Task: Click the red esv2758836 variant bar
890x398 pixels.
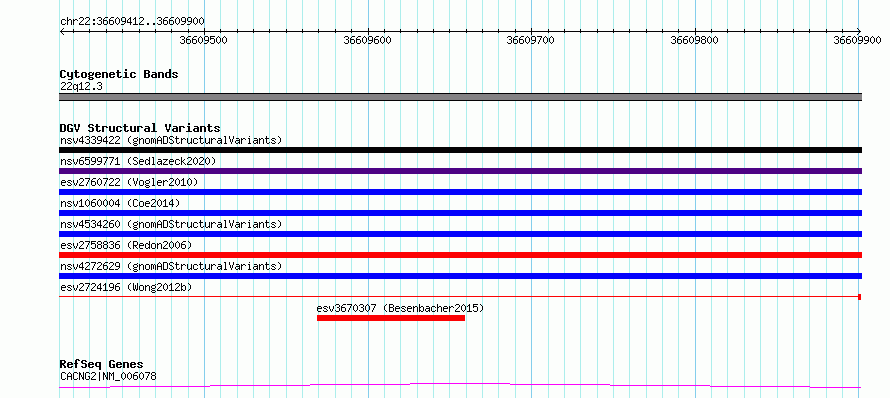Action: [460, 255]
